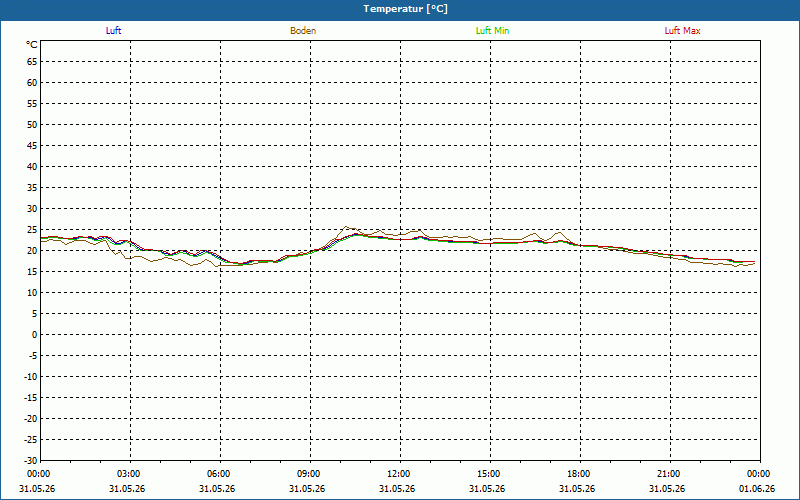The width and height of the screenshot is (800, 500).
Task: Click the 03:00 time axis label
Action: tap(129, 474)
